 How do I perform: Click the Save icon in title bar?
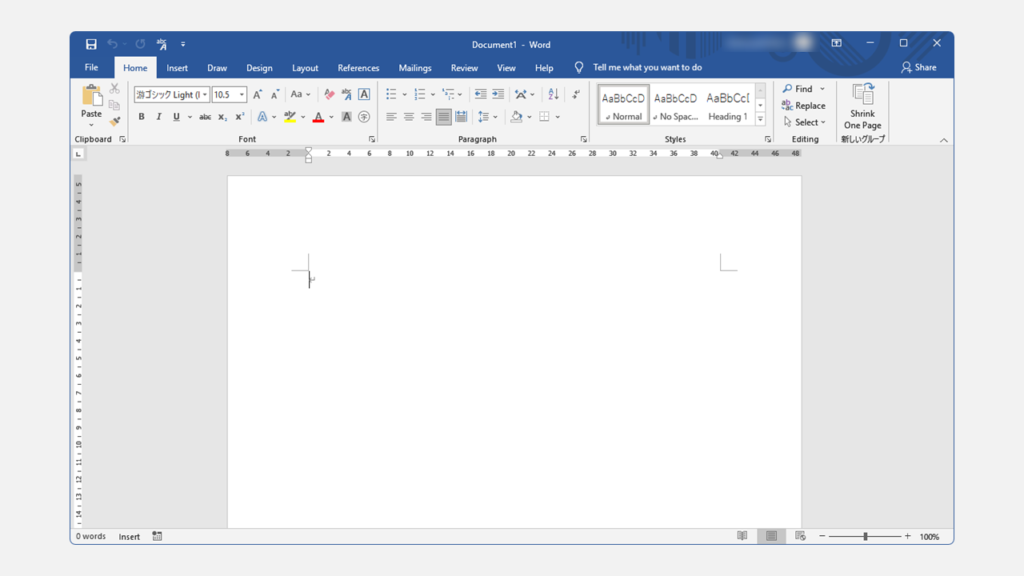click(91, 44)
